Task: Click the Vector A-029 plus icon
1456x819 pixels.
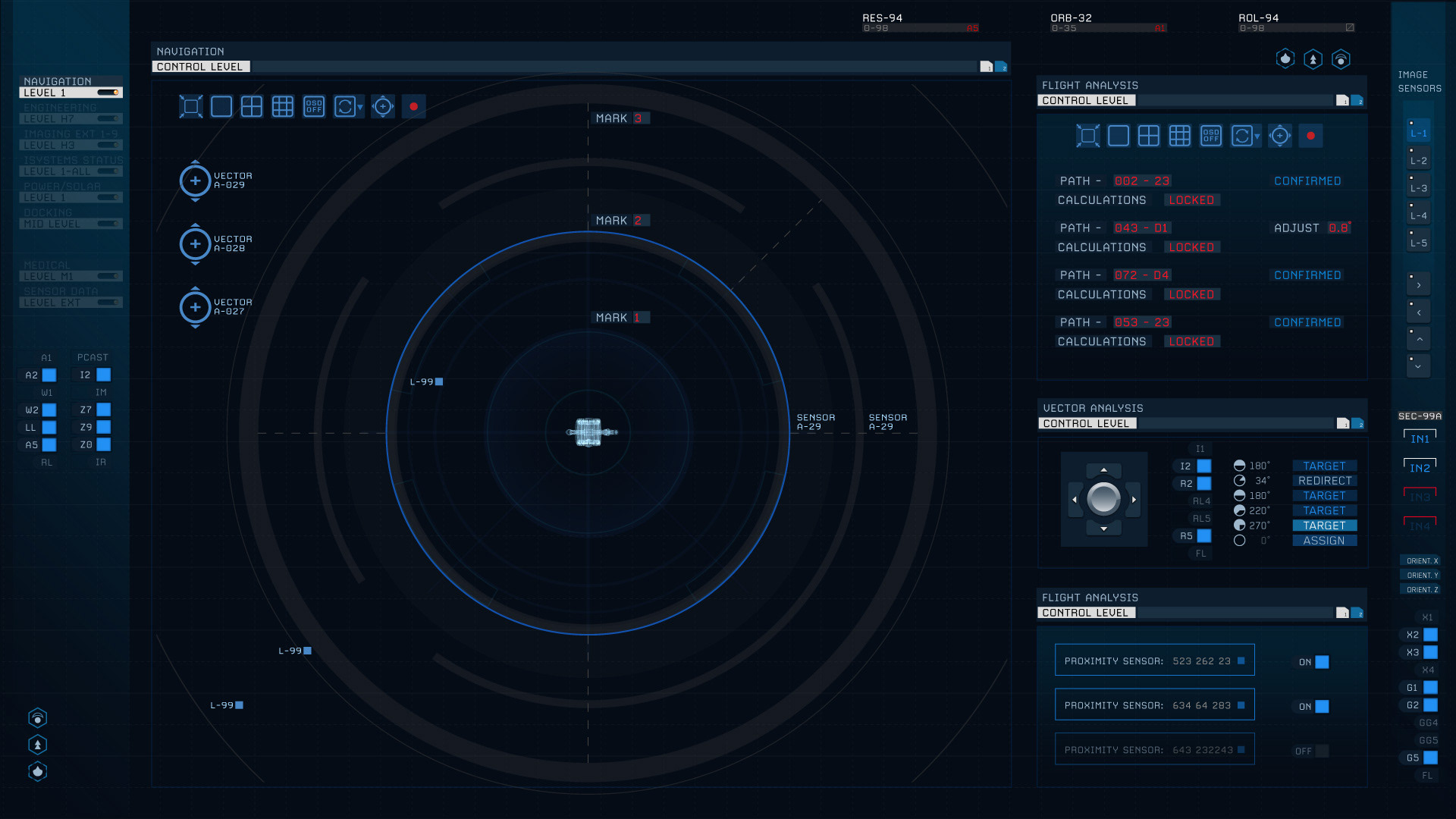Action: (x=196, y=180)
